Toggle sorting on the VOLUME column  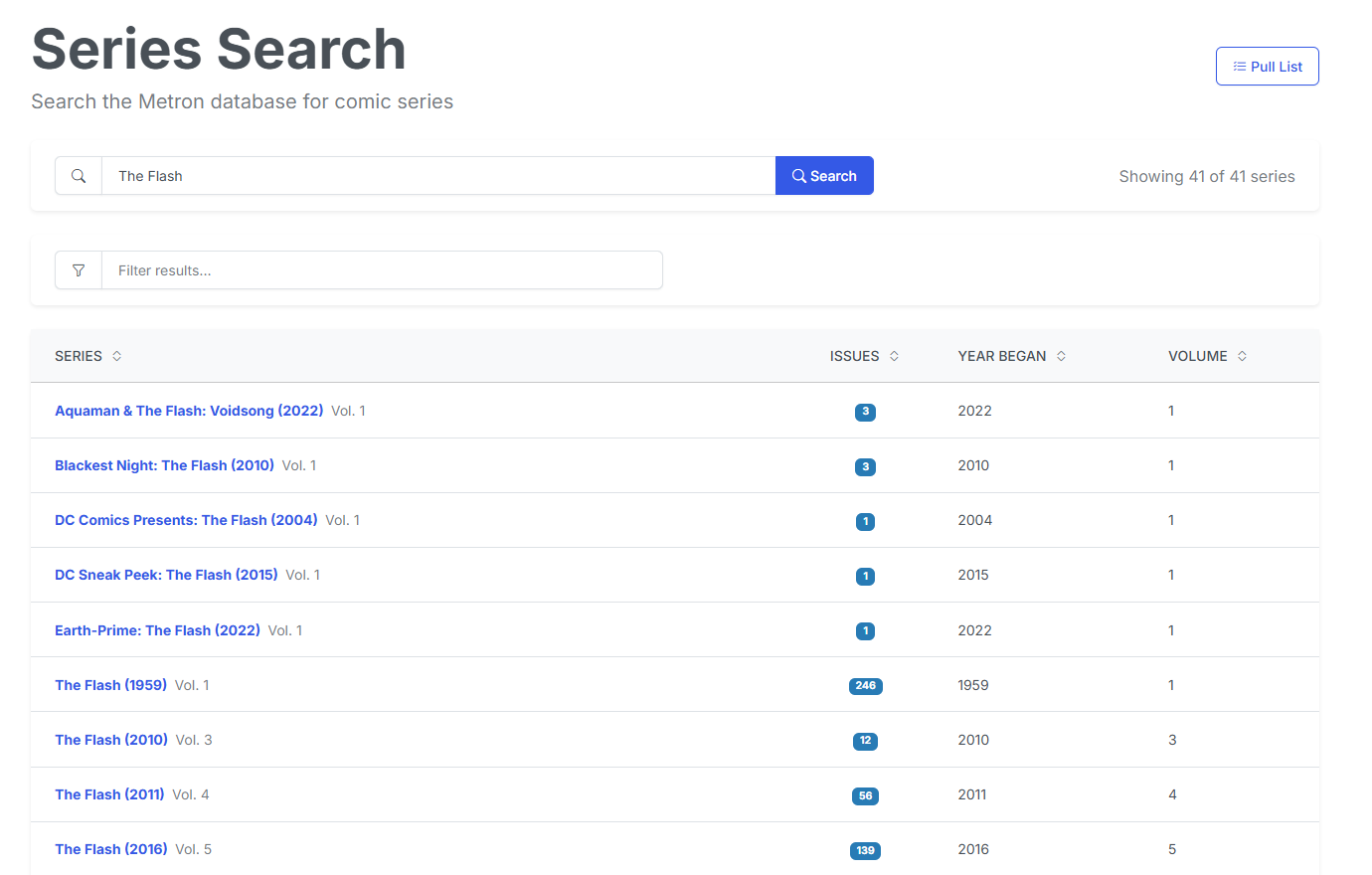click(x=1199, y=355)
